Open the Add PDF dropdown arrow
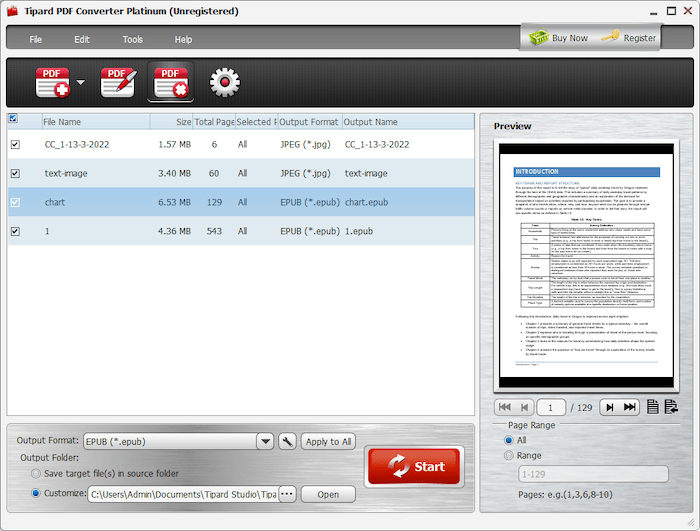 81,82
